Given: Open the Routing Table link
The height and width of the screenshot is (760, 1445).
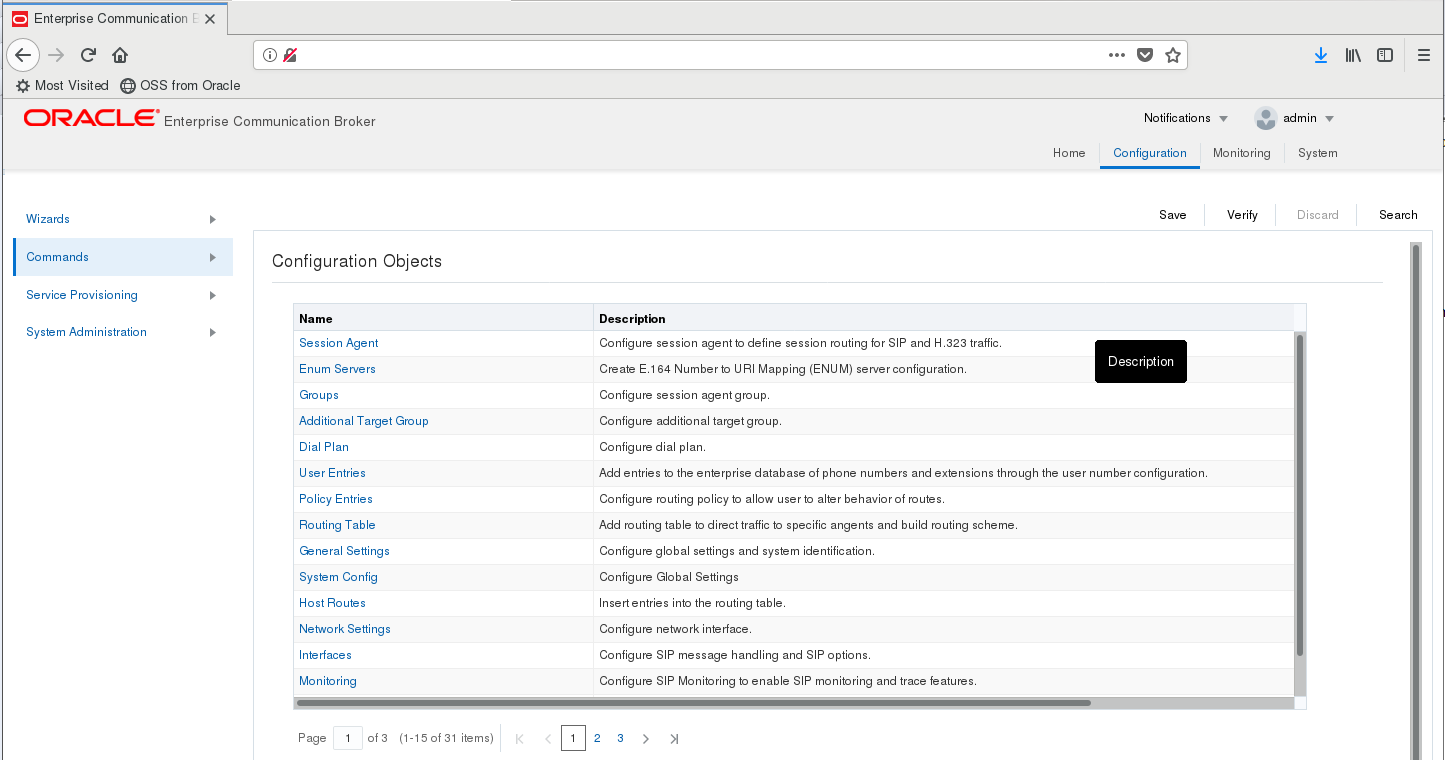Looking at the screenshot, I should pyautogui.click(x=337, y=525).
